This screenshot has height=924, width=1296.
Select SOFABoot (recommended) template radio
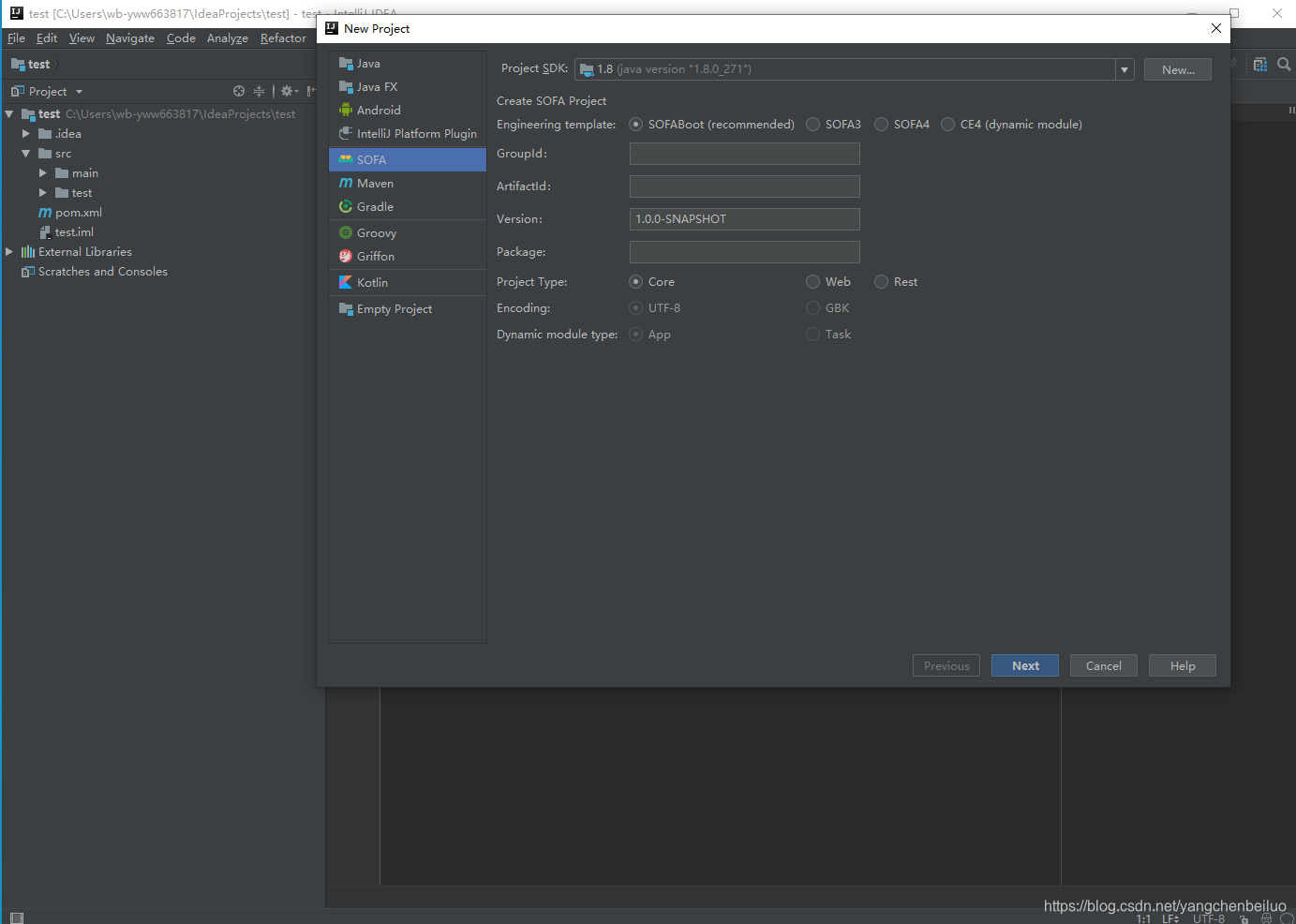coord(636,125)
